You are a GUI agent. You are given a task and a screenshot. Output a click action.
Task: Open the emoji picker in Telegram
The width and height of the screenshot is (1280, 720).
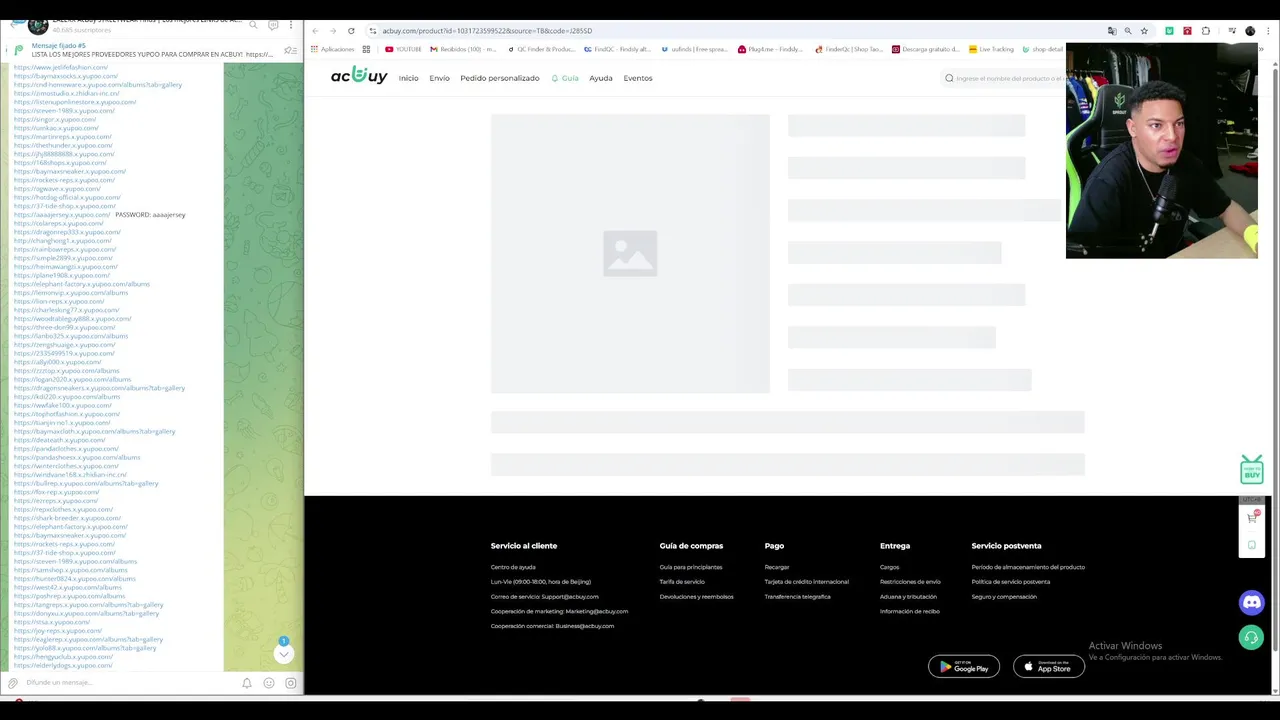pos(269,683)
